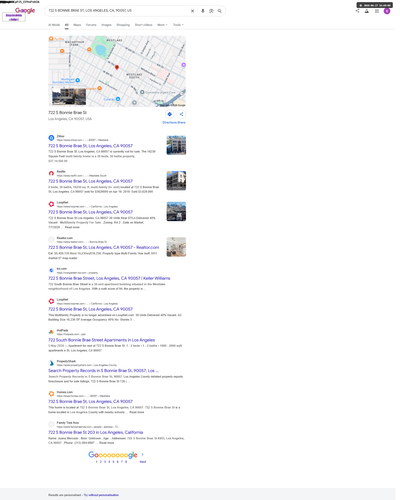The width and height of the screenshot is (400, 500).
Task: Click the street view photo on the map
Action: pos(69,96)
